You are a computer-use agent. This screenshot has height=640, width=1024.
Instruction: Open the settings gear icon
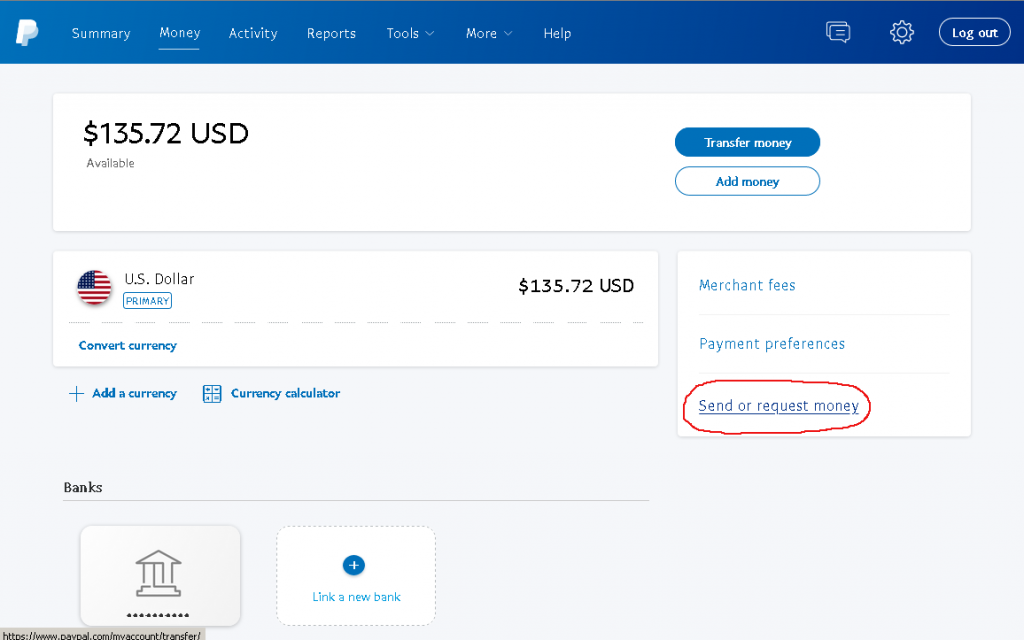pyautogui.click(x=902, y=32)
